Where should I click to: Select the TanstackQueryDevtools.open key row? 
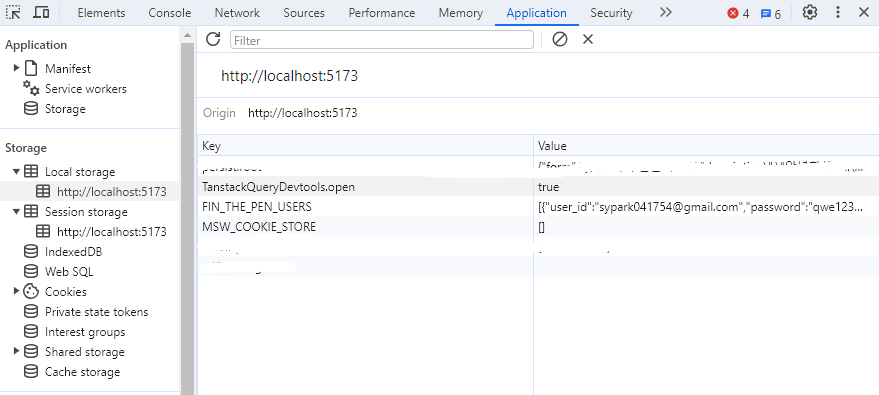pos(366,187)
